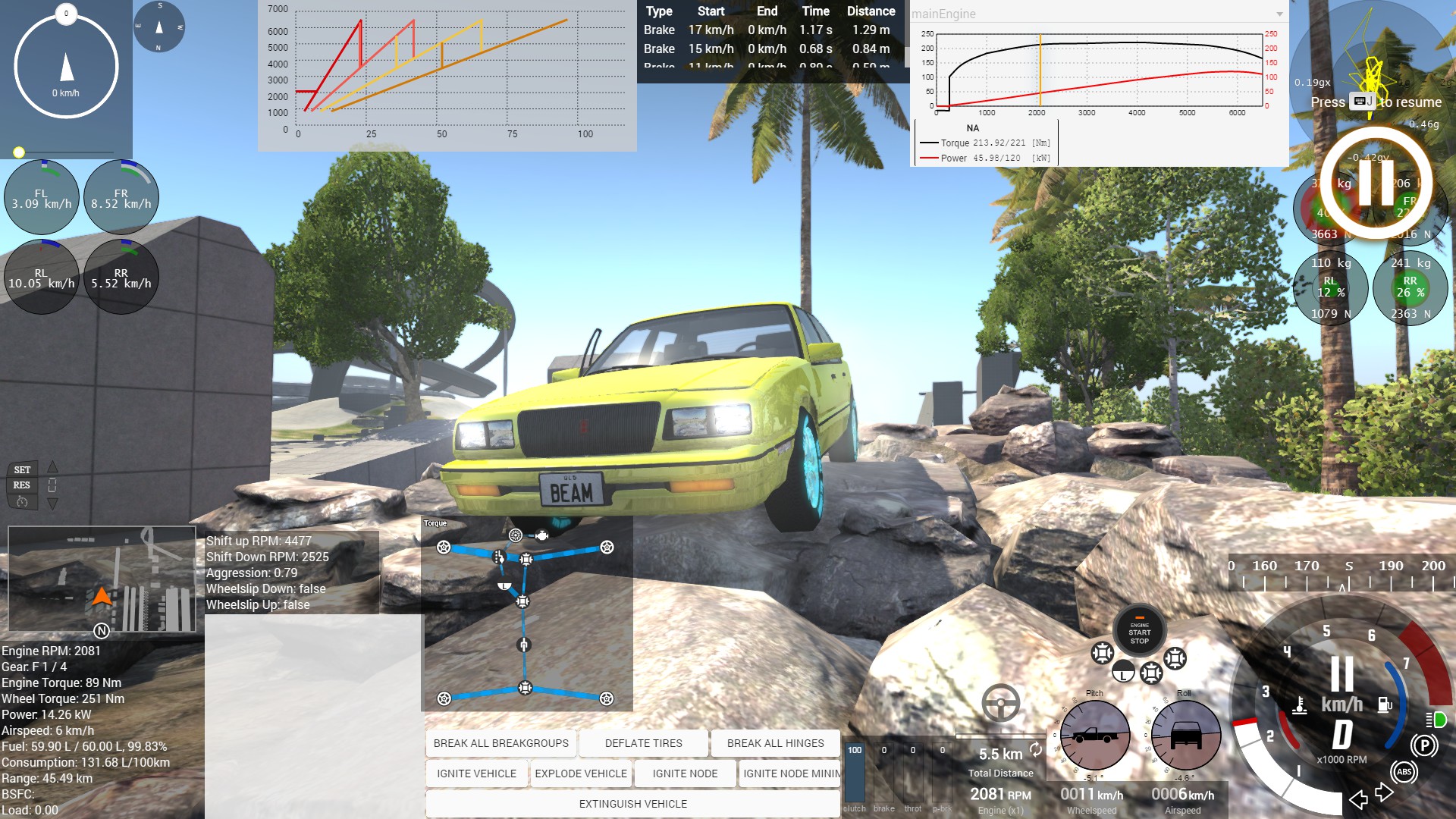Click the steering wheel icon
This screenshot has height=819, width=1456.
[1000, 703]
